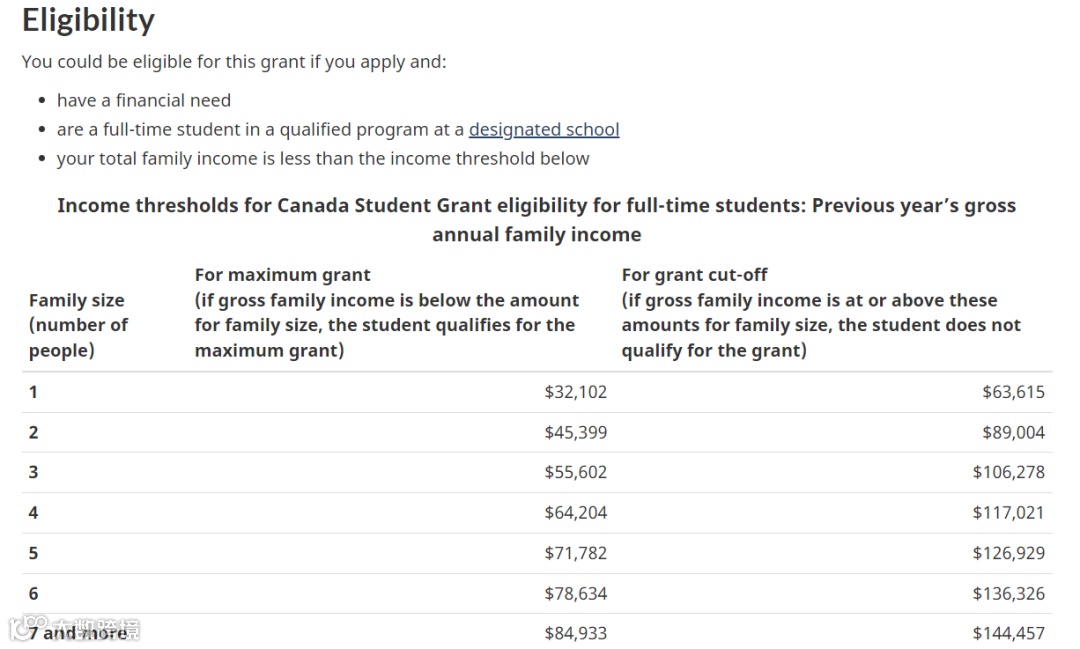Click the Eligibility heading
The image size is (1080, 649).
(x=88, y=20)
